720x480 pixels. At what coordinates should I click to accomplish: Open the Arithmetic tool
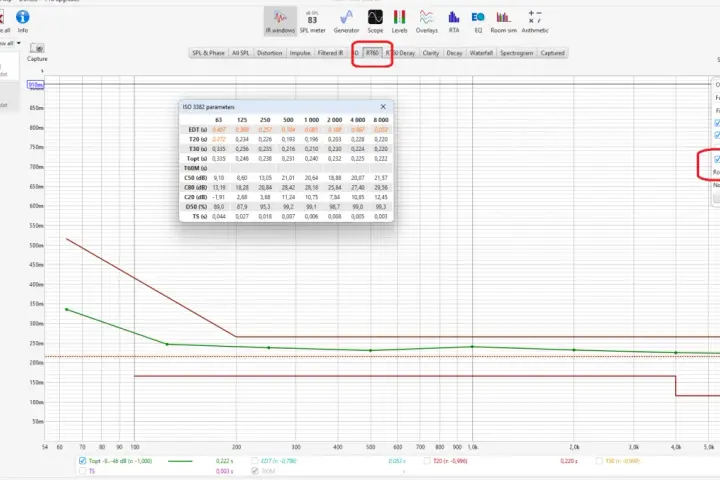(535, 21)
